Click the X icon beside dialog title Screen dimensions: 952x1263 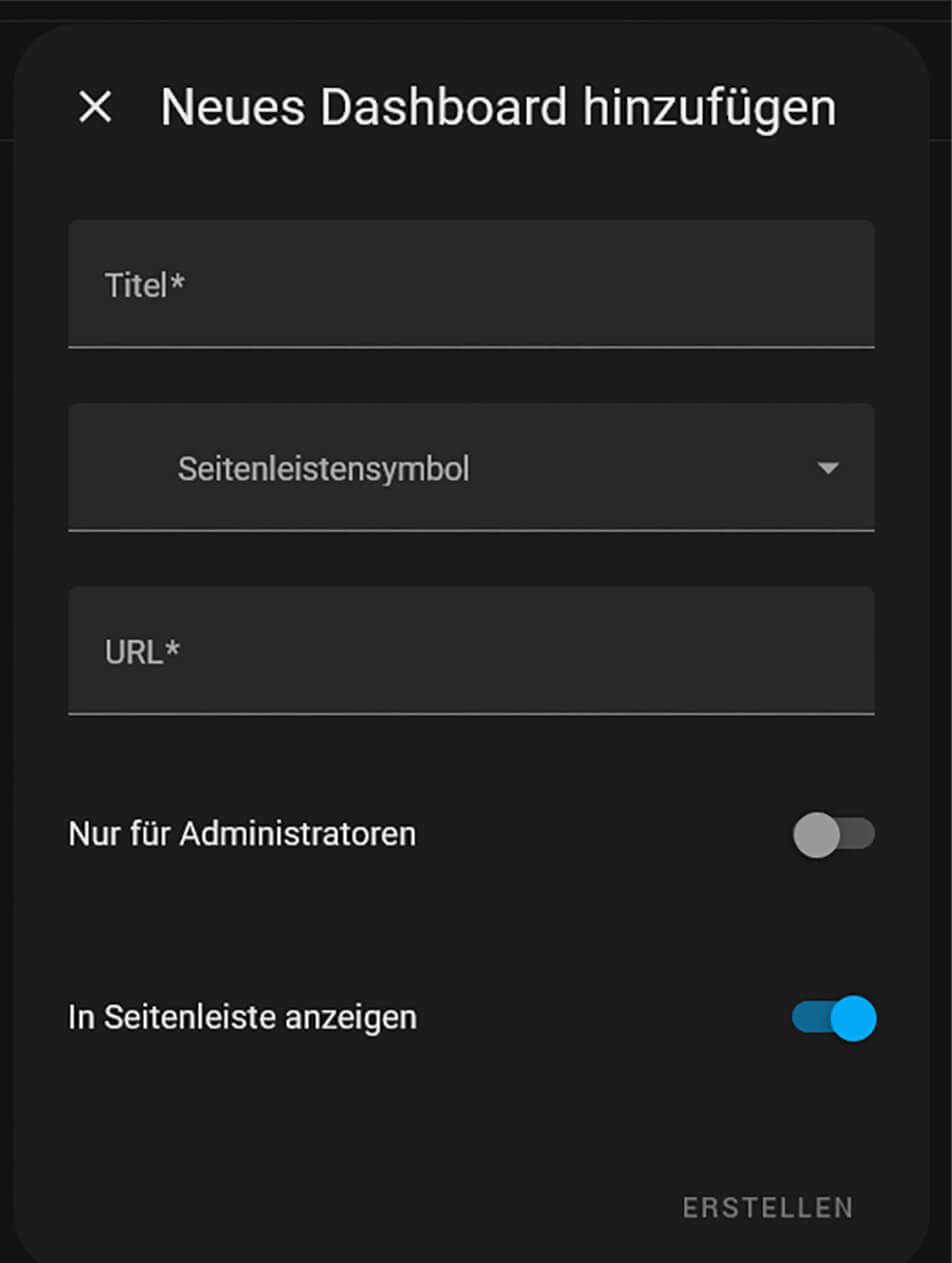pos(95,107)
